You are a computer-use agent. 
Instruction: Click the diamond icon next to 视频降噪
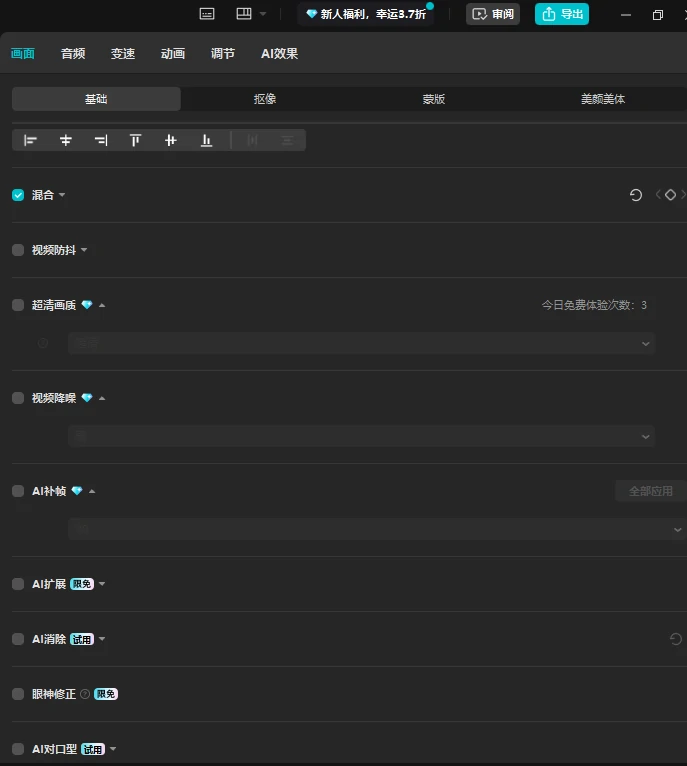coord(87,398)
